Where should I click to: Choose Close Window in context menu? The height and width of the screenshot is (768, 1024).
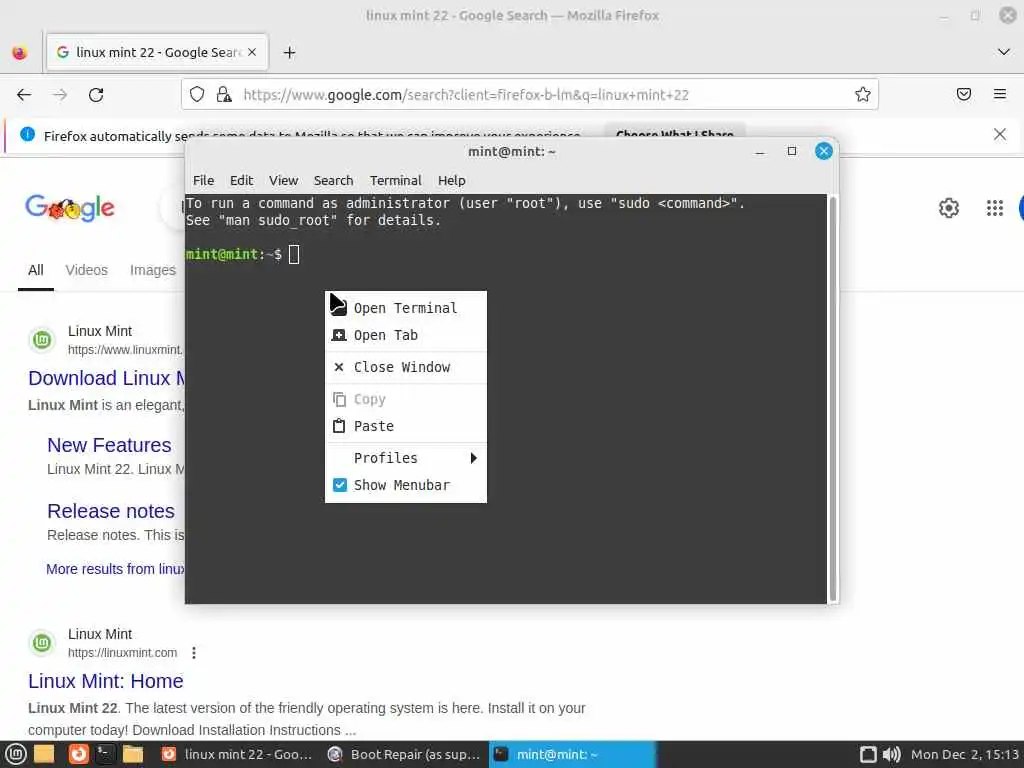[406, 367]
